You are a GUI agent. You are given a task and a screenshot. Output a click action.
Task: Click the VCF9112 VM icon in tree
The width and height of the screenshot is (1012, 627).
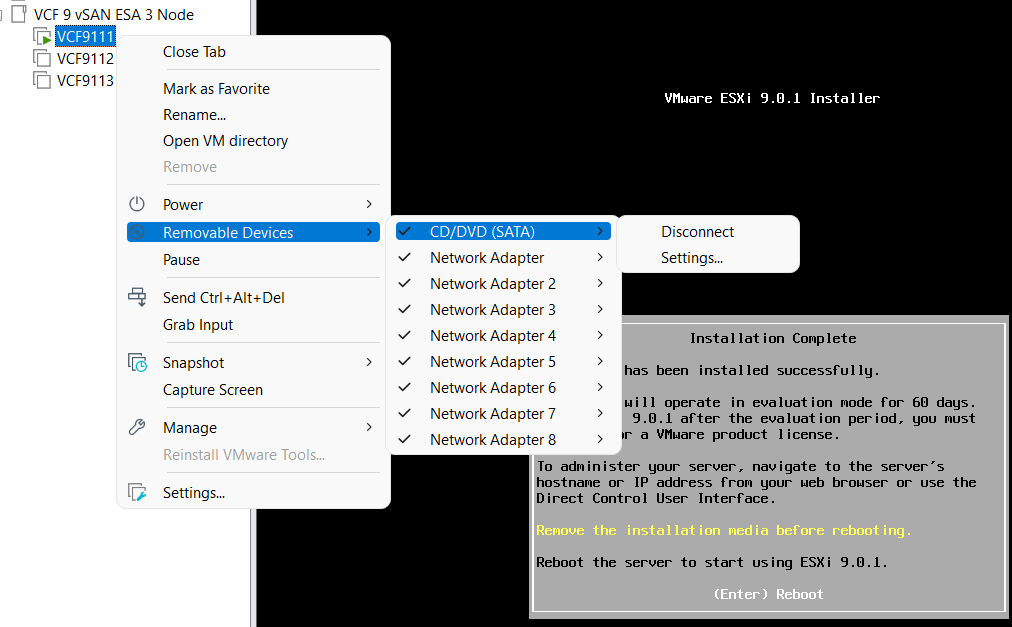point(42,59)
